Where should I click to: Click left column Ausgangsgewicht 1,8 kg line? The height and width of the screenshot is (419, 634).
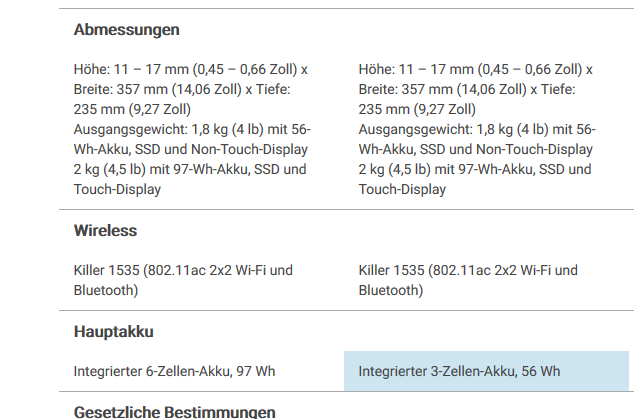192,129
